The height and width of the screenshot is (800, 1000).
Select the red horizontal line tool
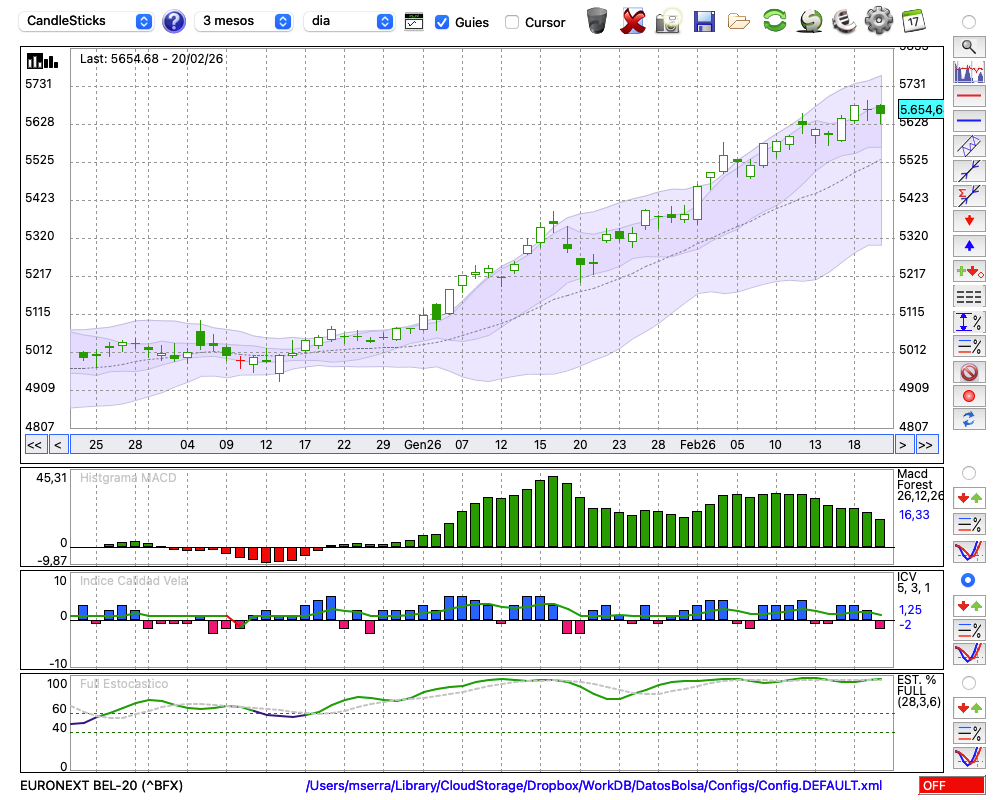click(968, 97)
